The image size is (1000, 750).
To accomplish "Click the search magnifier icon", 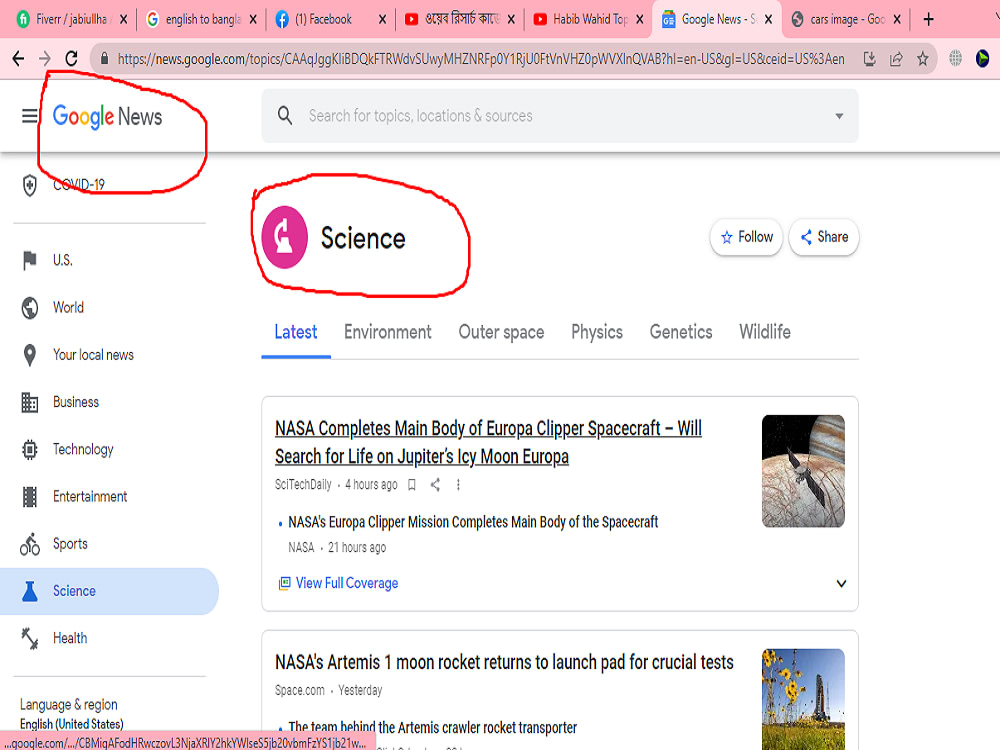I will [x=285, y=115].
